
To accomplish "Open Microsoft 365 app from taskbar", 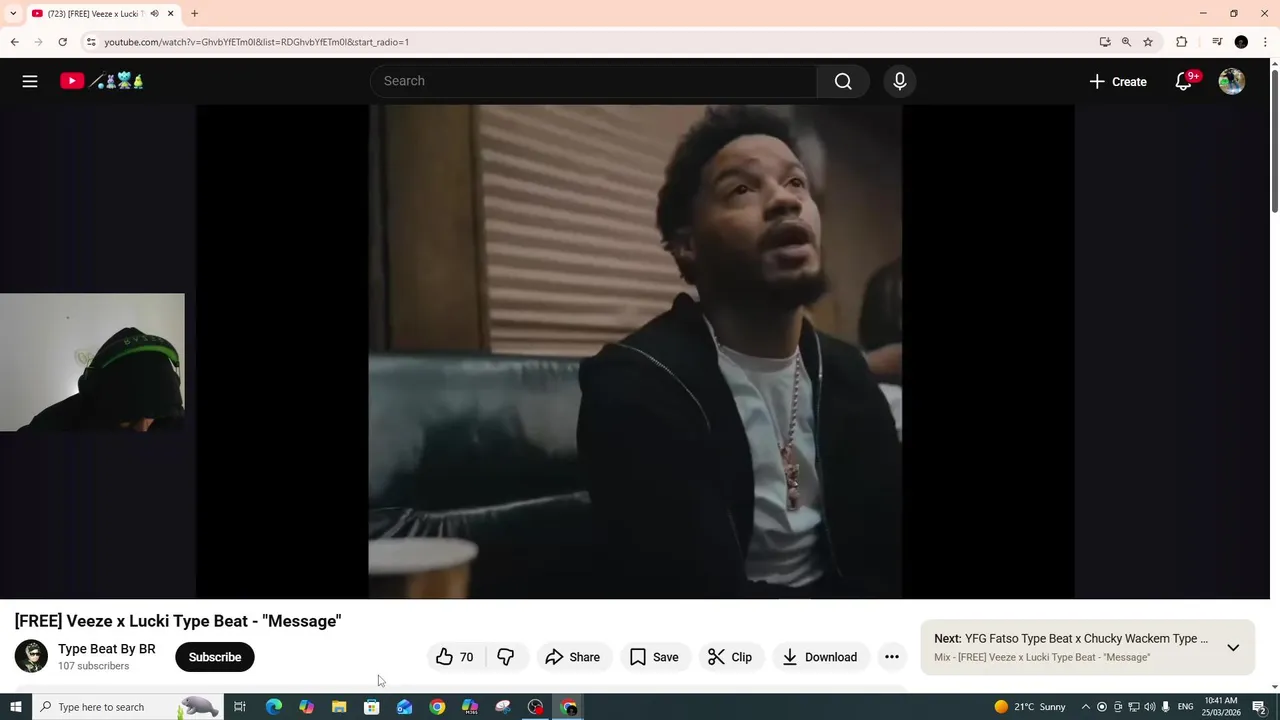I will point(470,707).
